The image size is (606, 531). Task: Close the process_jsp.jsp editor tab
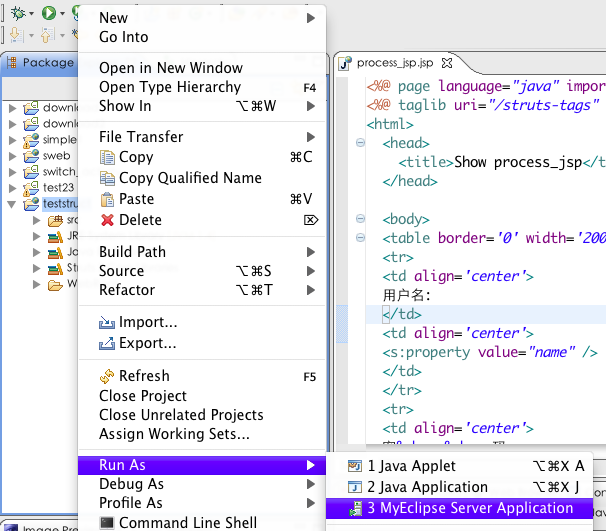click(447, 63)
